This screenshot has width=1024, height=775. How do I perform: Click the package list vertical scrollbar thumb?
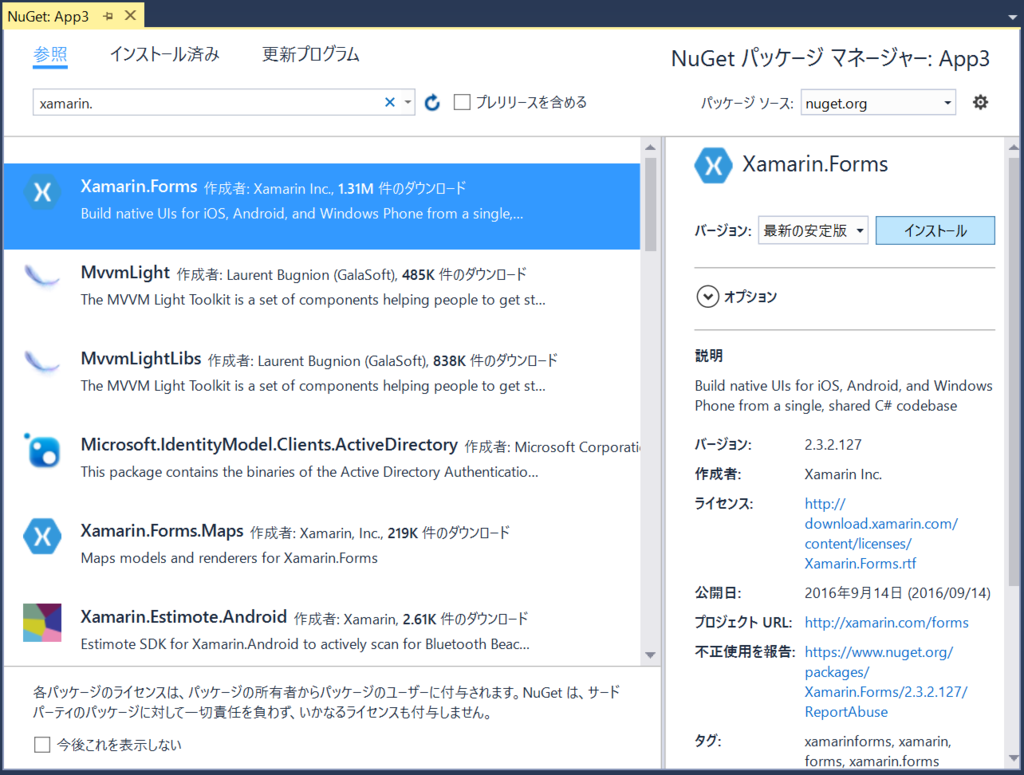click(x=650, y=204)
